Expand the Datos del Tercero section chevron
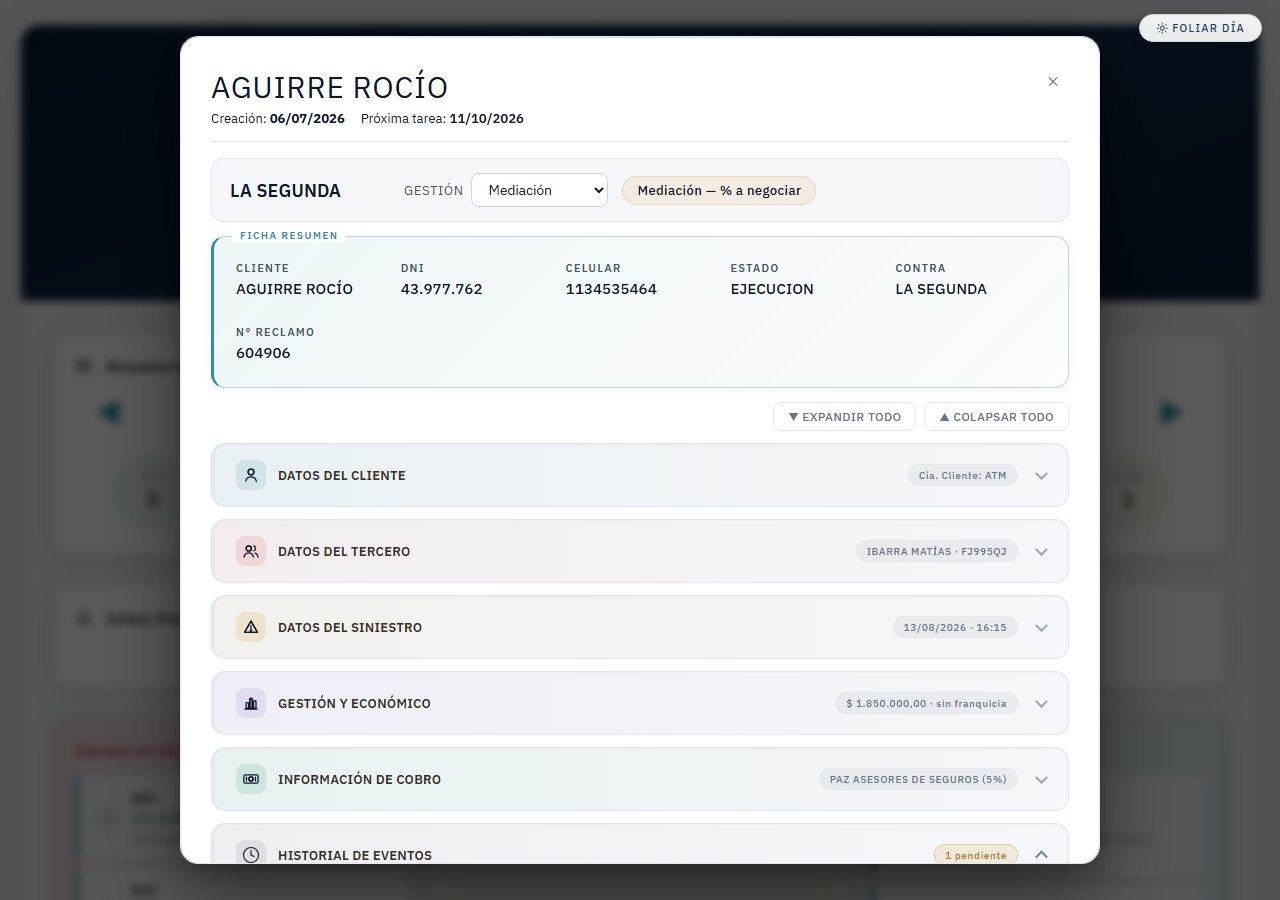The width and height of the screenshot is (1280, 900). point(1041,552)
